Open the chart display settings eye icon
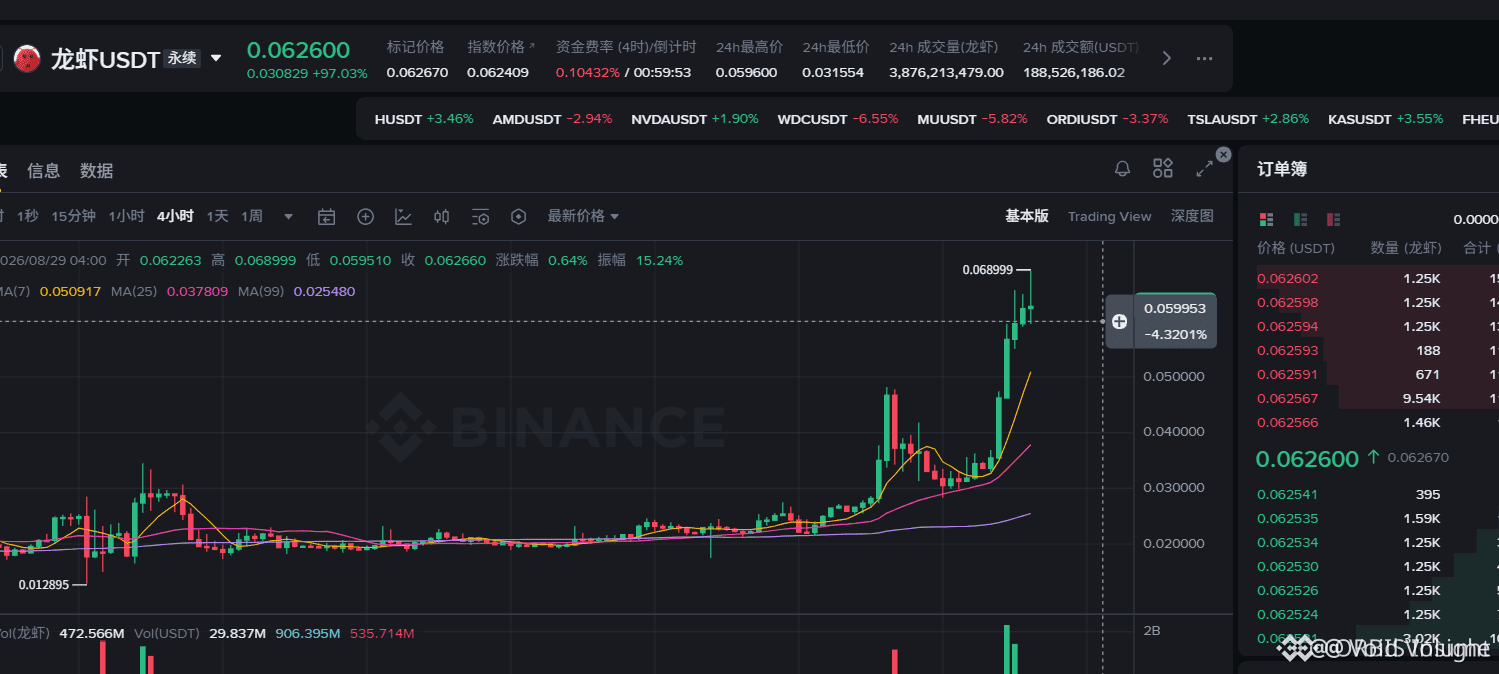This screenshot has height=674, width=1499. click(x=480, y=216)
